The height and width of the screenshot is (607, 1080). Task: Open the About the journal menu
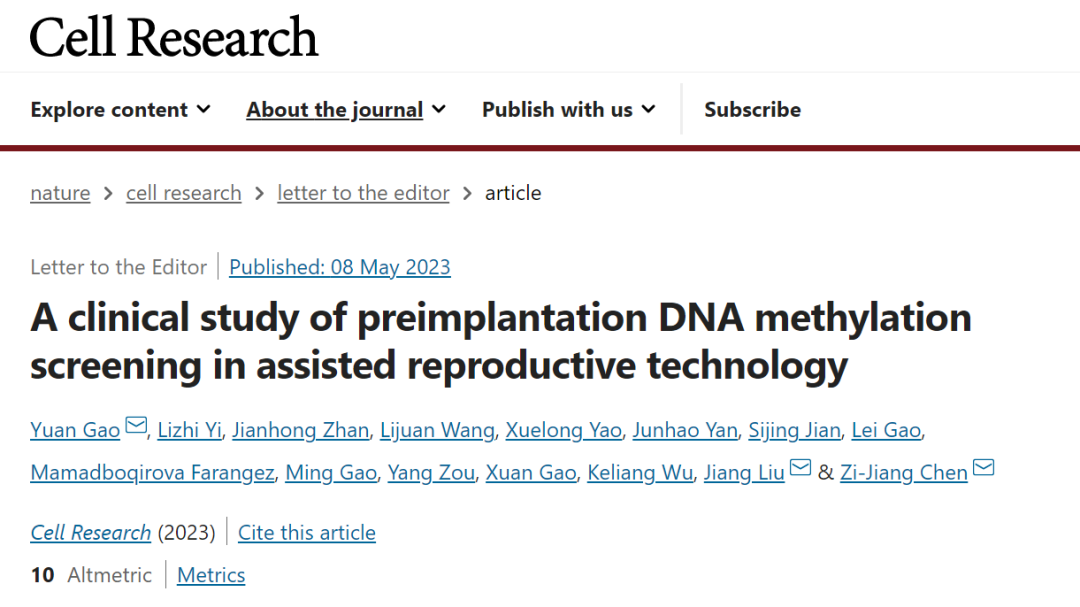coord(346,110)
